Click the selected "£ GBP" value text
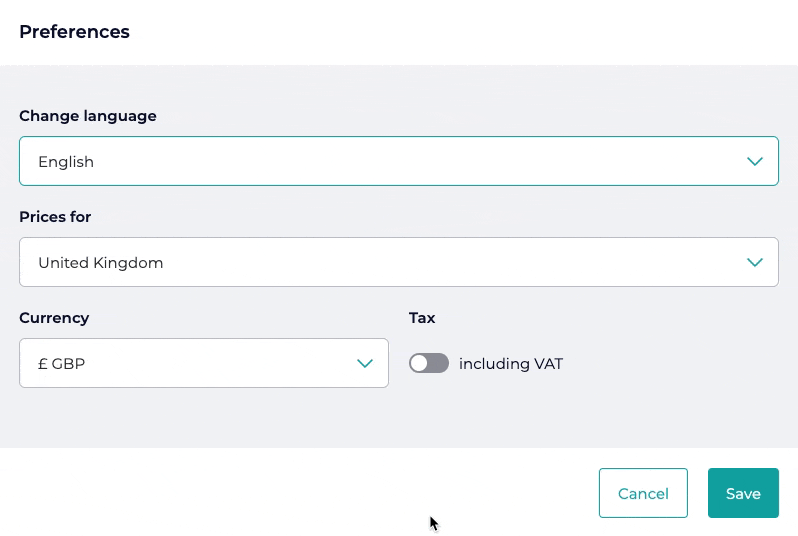The image size is (798, 536). point(62,364)
